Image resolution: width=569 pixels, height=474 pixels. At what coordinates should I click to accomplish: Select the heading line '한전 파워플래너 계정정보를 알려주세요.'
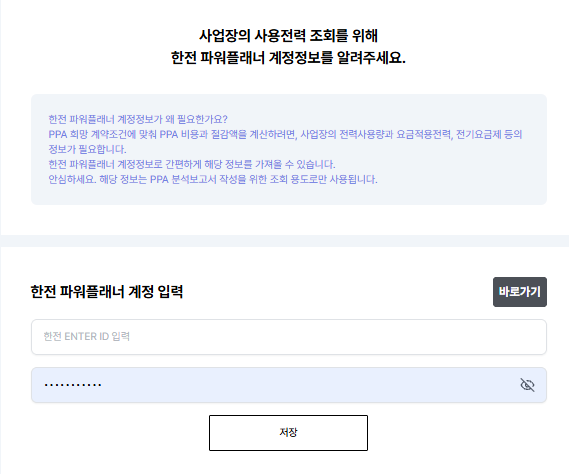click(288, 58)
